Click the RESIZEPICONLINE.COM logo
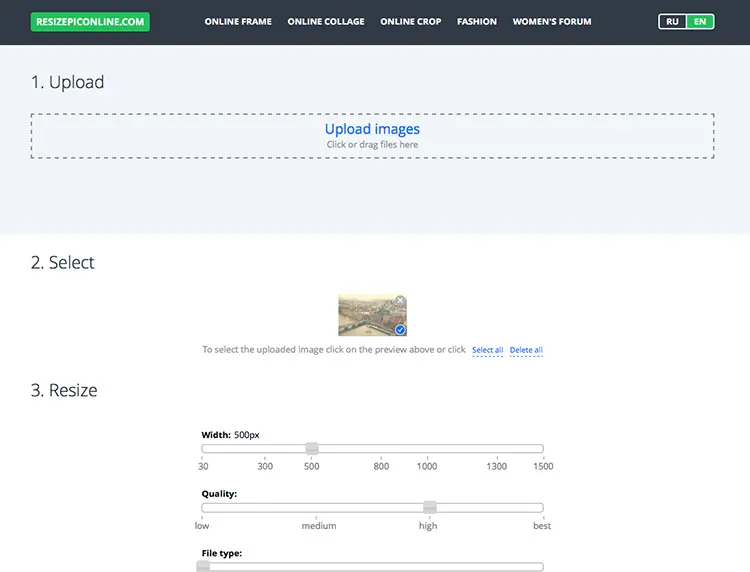The height and width of the screenshot is (572, 750). (90, 22)
